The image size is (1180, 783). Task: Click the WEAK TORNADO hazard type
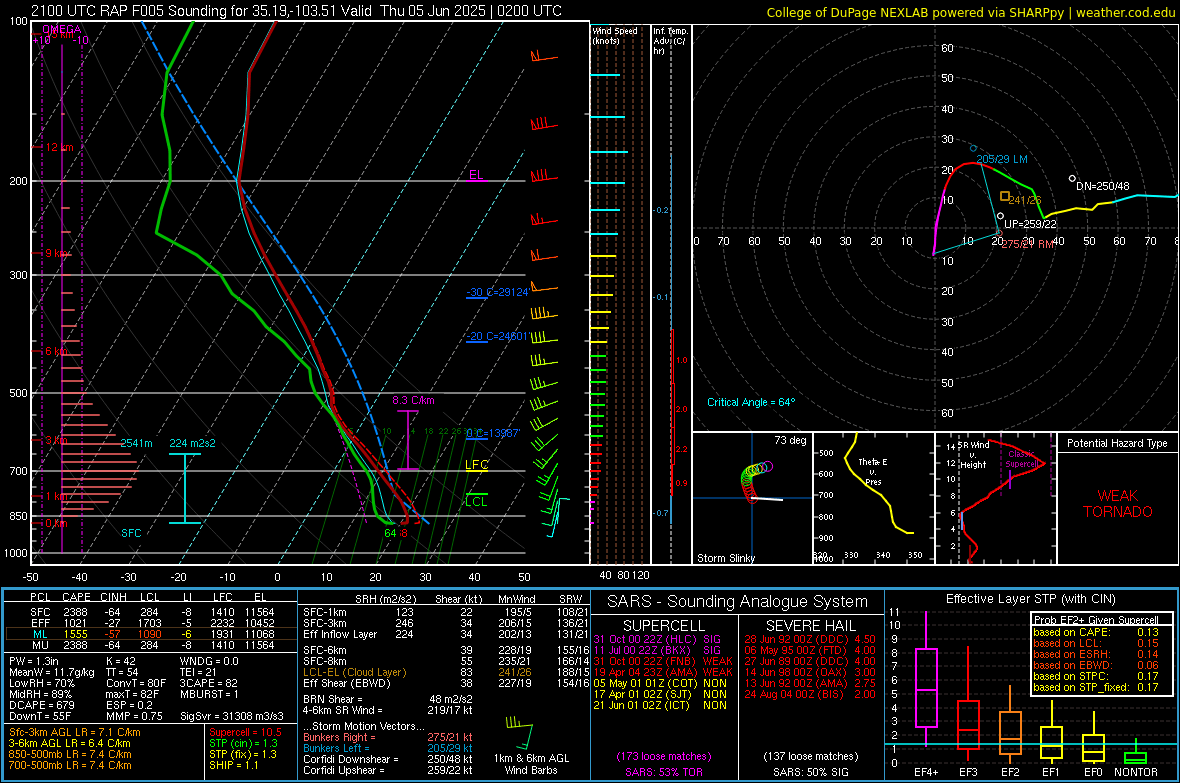coord(1118,504)
